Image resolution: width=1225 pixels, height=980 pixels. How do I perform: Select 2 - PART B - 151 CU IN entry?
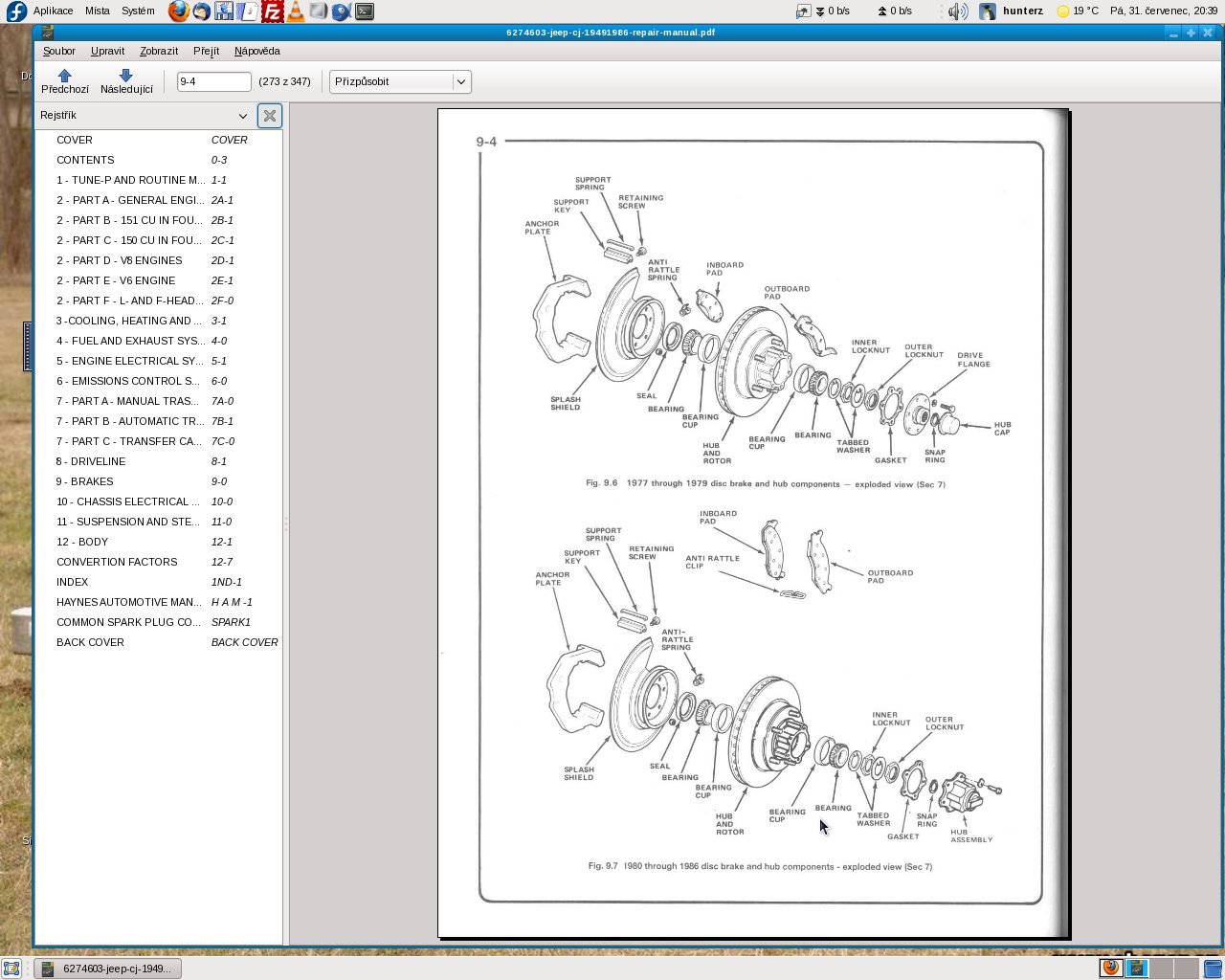pos(159,220)
